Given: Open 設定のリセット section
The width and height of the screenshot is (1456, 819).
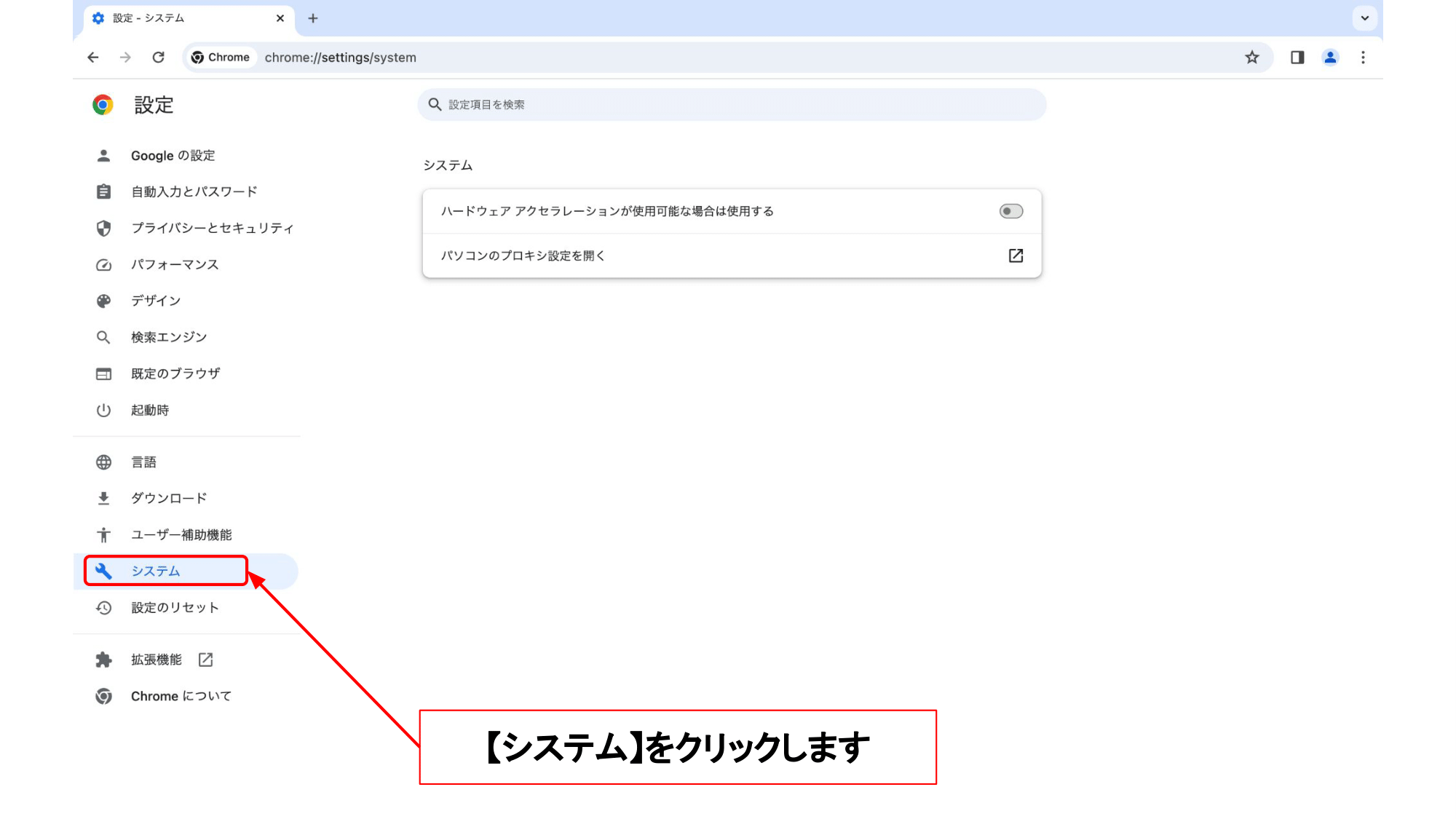Looking at the screenshot, I should [175, 608].
